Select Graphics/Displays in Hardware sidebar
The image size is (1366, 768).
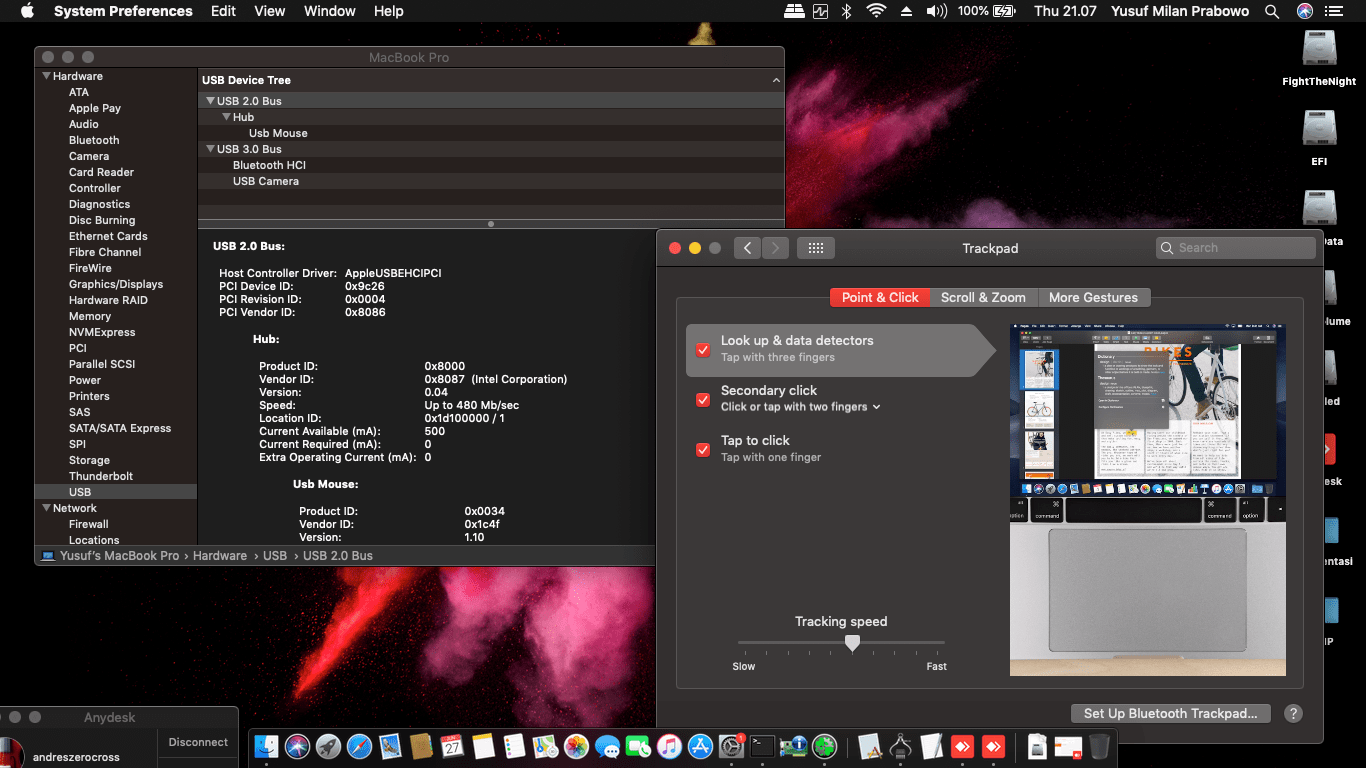[116, 284]
